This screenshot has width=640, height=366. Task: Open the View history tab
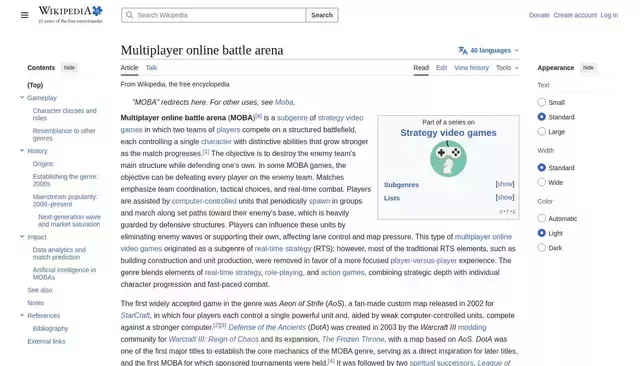coord(471,68)
